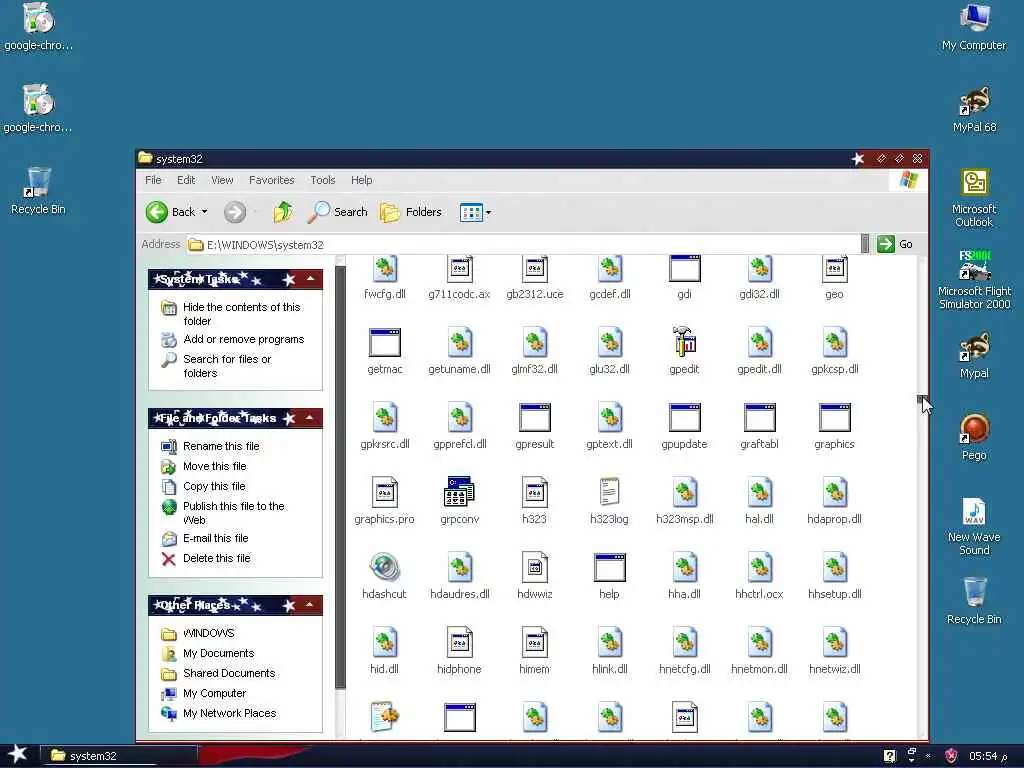Open My Documents in Other Places

tap(218, 654)
